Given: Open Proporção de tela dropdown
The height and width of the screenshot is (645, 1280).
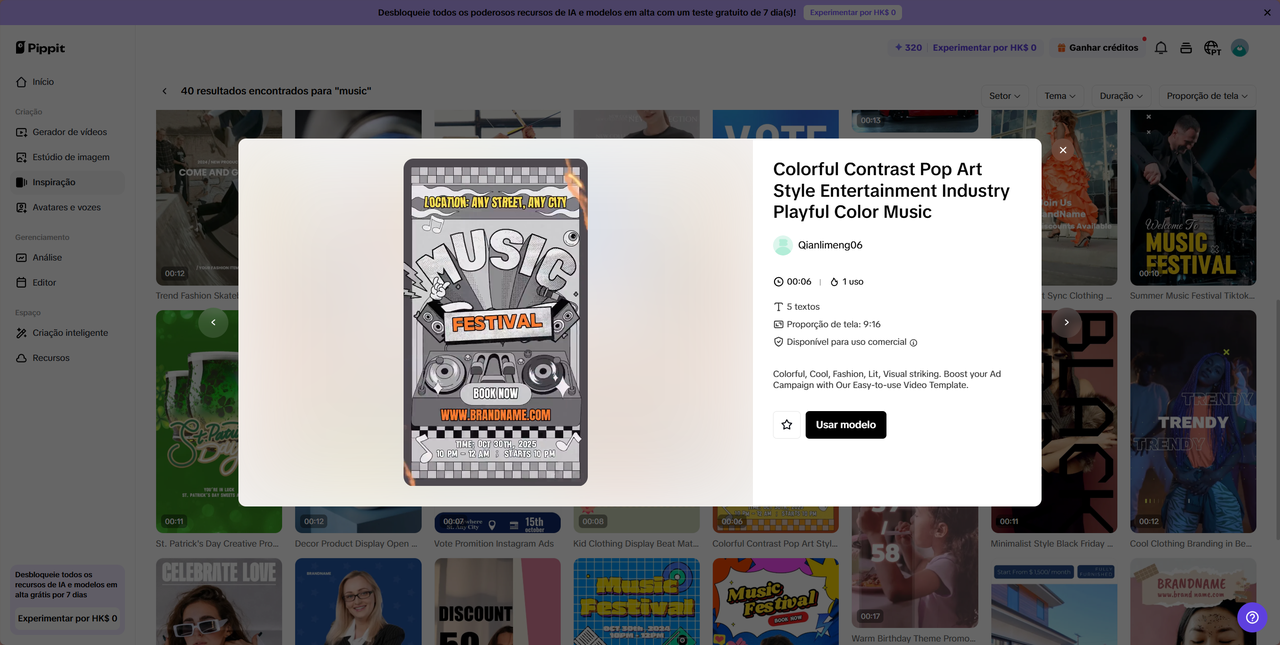Looking at the screenshot, I should 1207,96.
